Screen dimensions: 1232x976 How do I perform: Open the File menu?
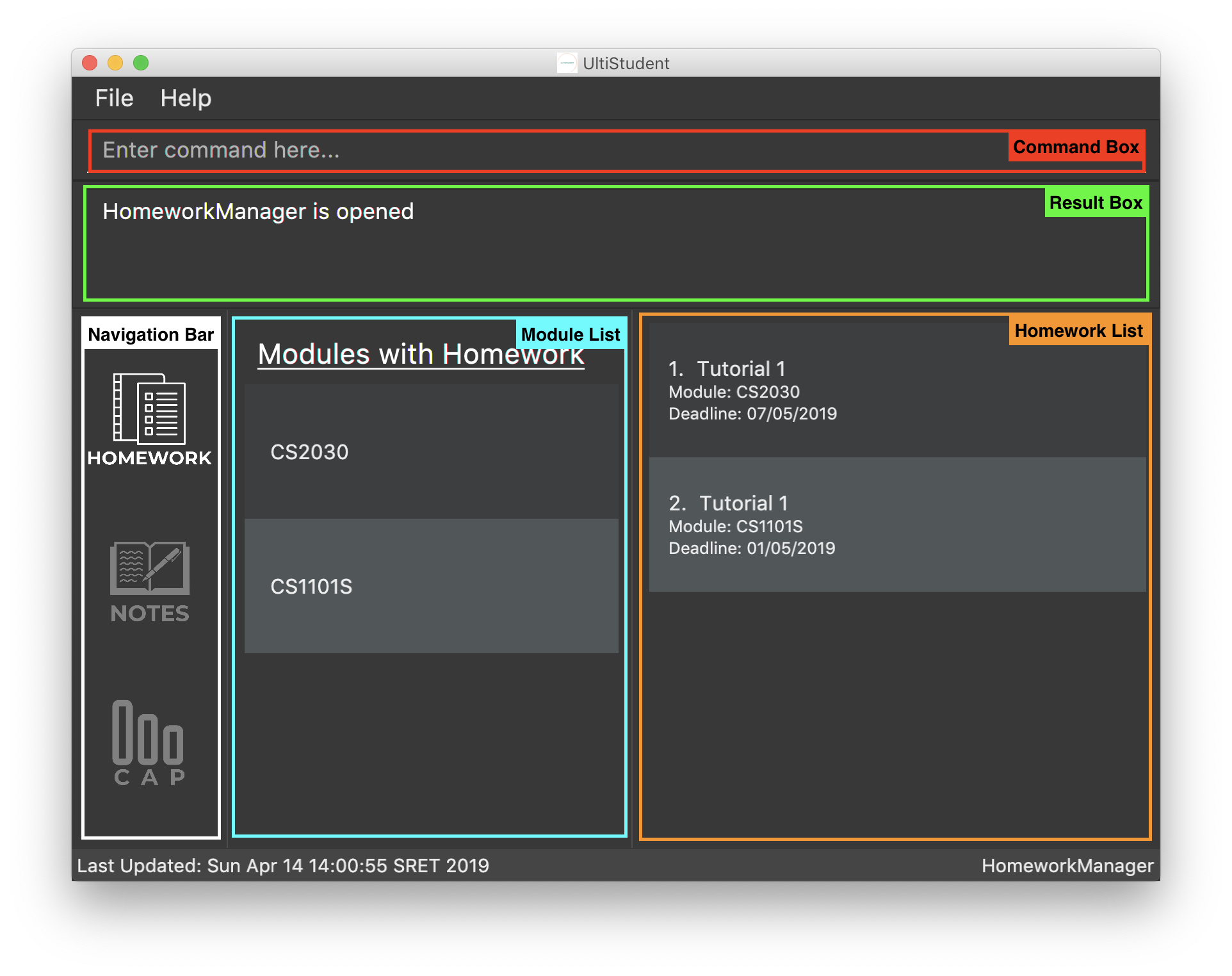point(114,98)
